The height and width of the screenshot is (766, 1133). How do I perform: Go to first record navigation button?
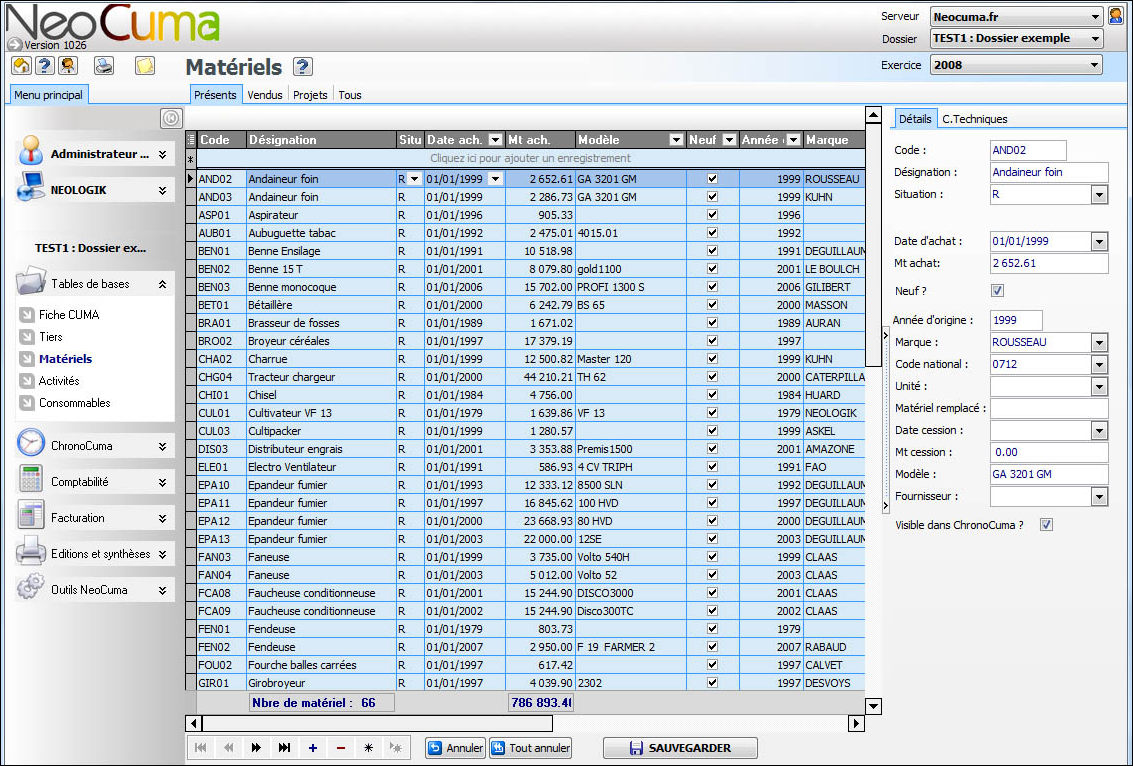[x=200, y=748]
